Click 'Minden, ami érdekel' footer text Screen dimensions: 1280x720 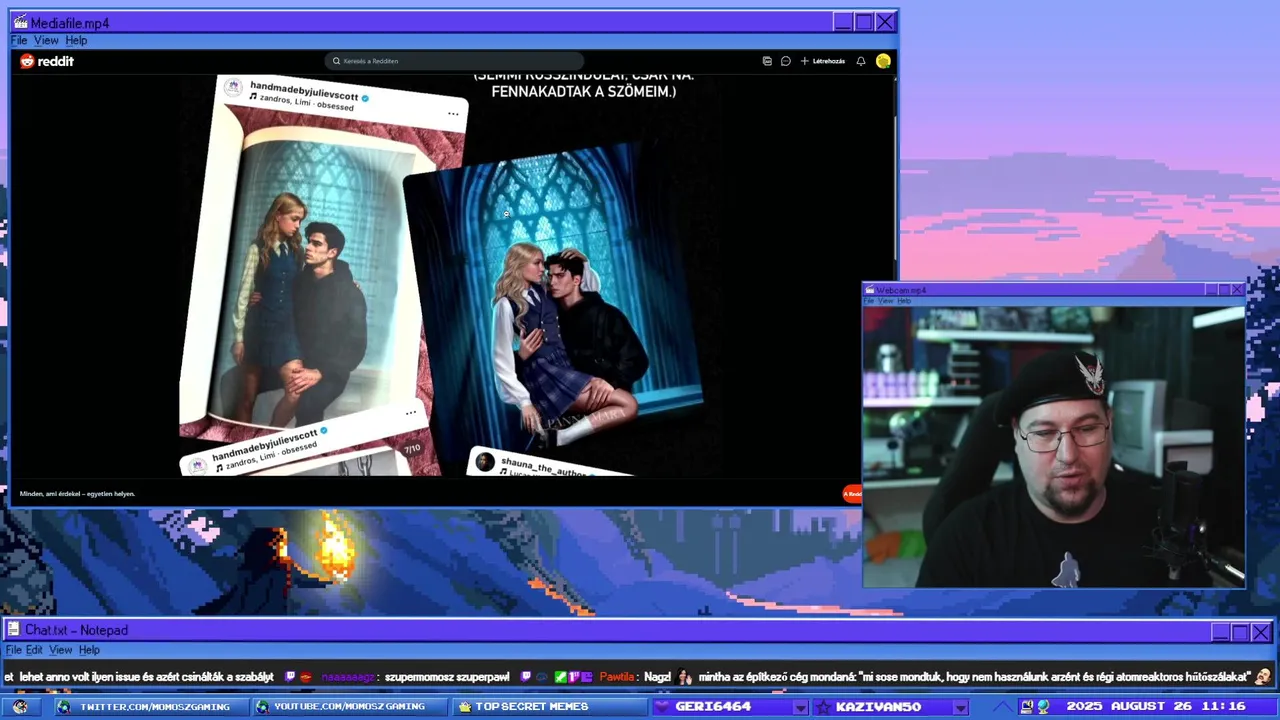point(77,494)
